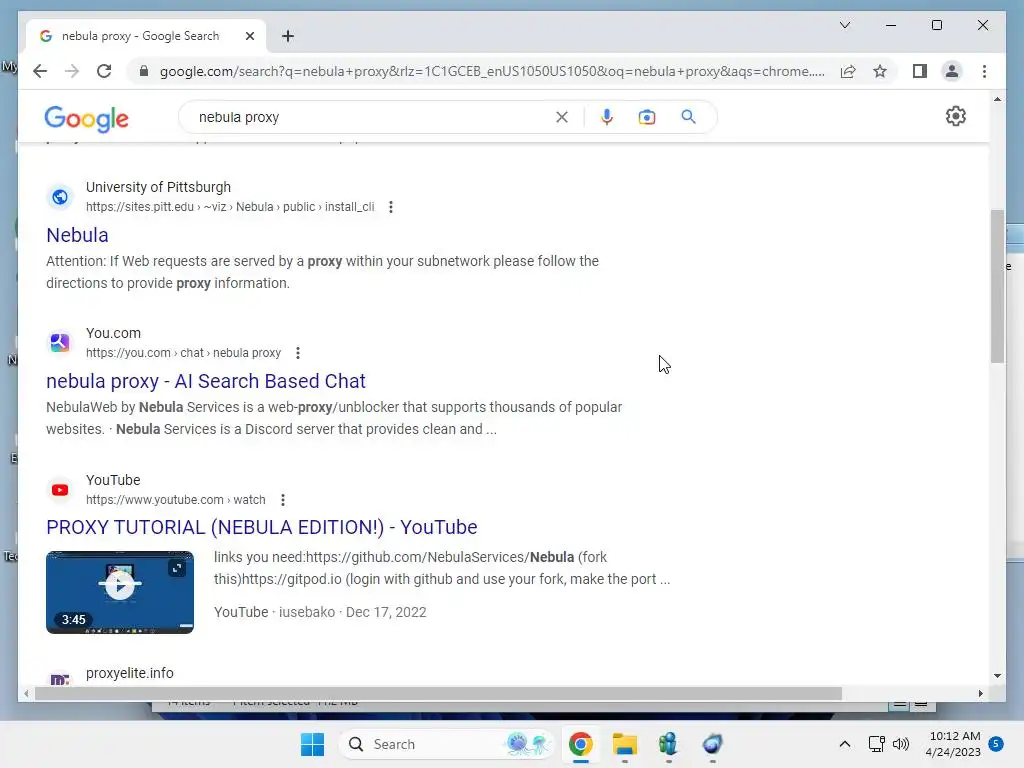Image resolution: width=1024 pixels, height=768 pixels.
Task: Close the nebula proxy tab
Action: click(x=249, y=36)
